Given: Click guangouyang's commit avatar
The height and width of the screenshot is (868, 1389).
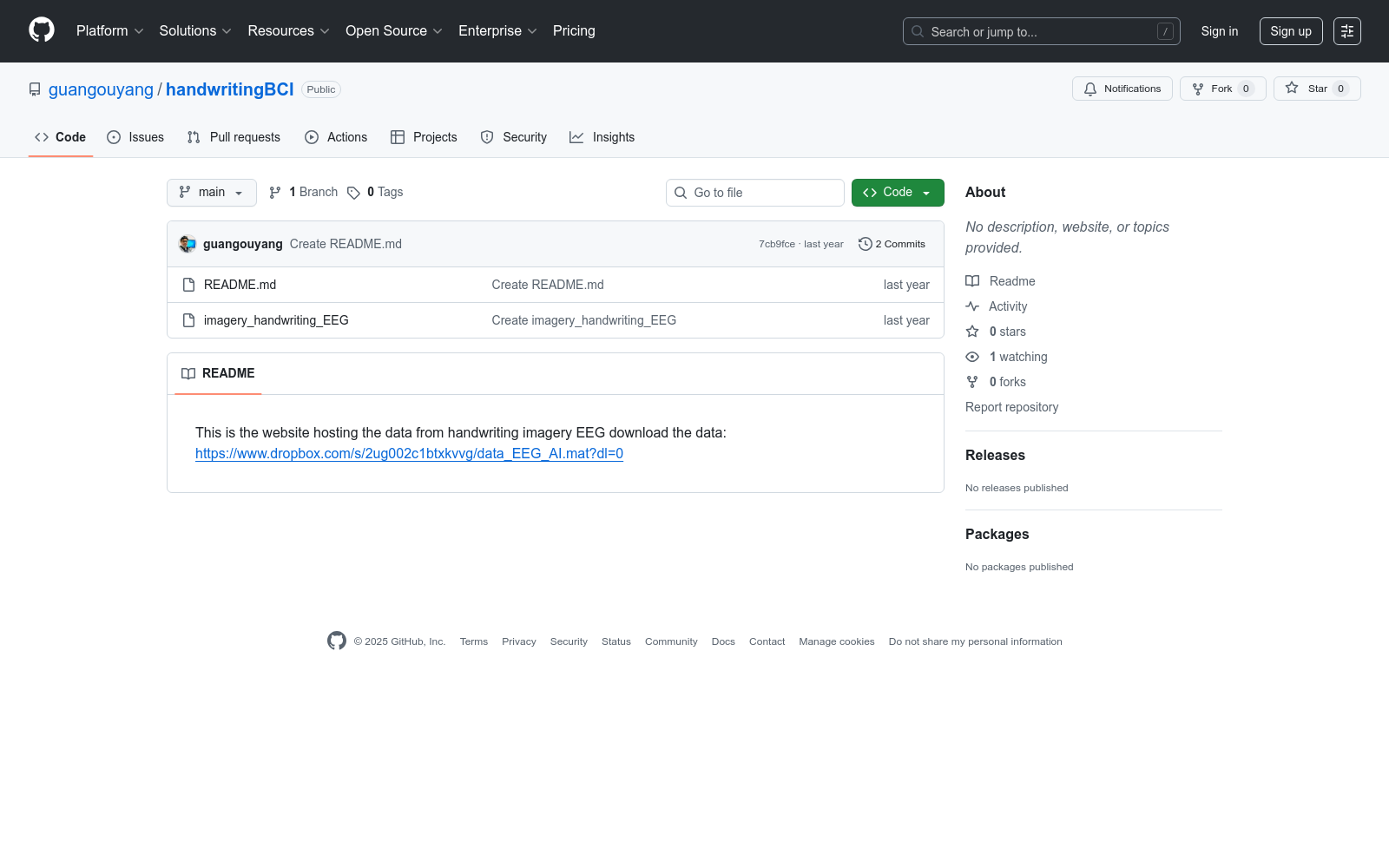Looking at the screenshot, I should tap(188, 244).
